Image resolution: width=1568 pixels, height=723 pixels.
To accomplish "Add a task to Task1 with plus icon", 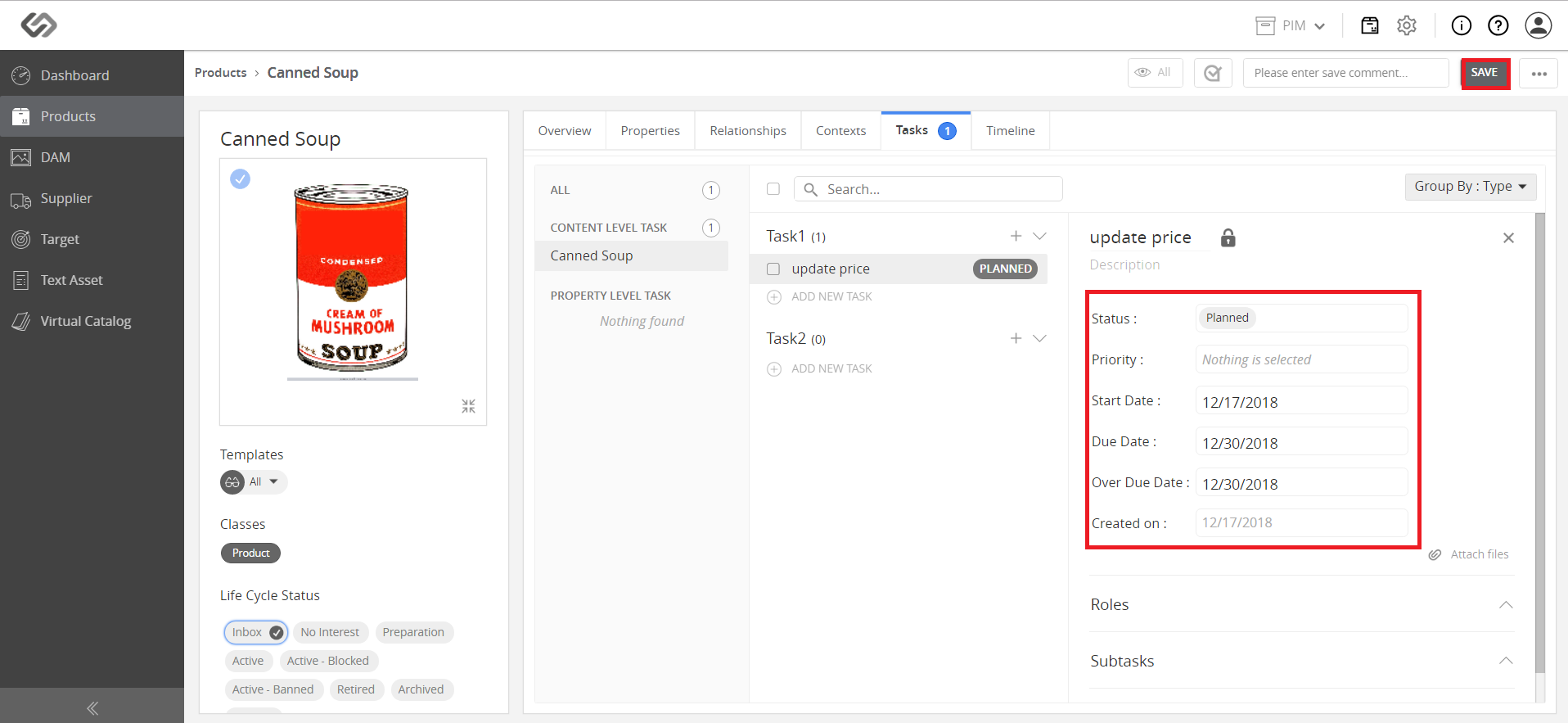I will [x=1016, y=236].
